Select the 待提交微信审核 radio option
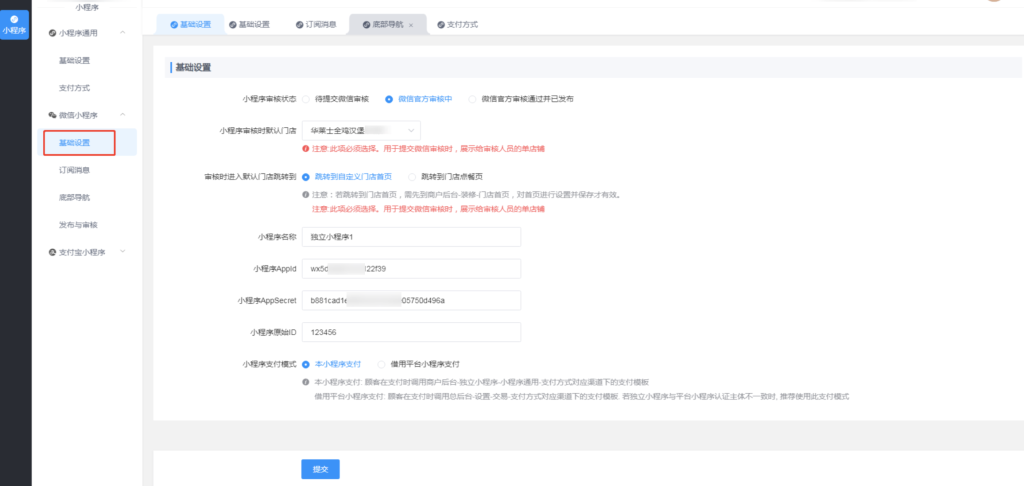 (x=306, y=99)
